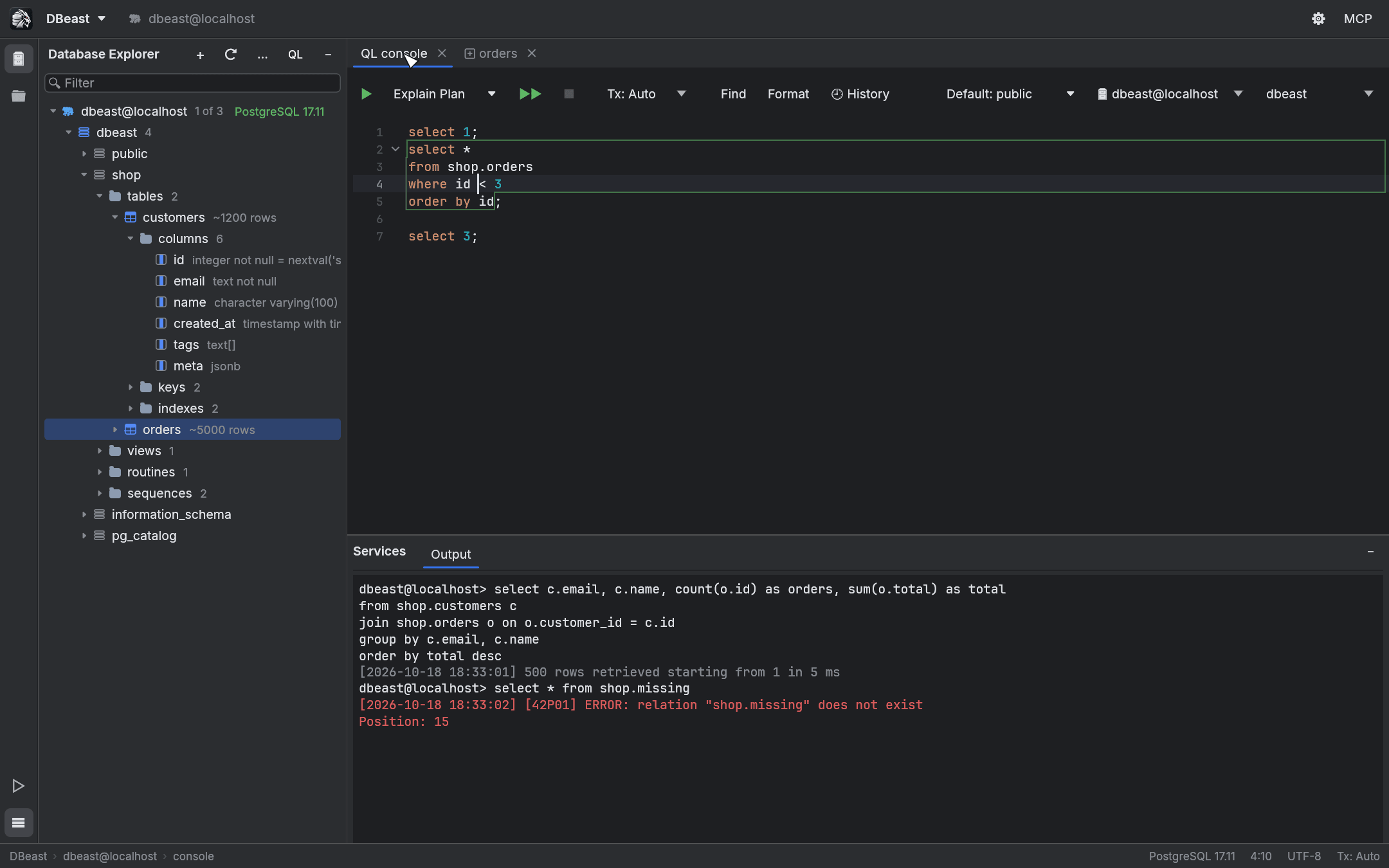
Task: Expand the pg_catalog schema
Action: 84,536
